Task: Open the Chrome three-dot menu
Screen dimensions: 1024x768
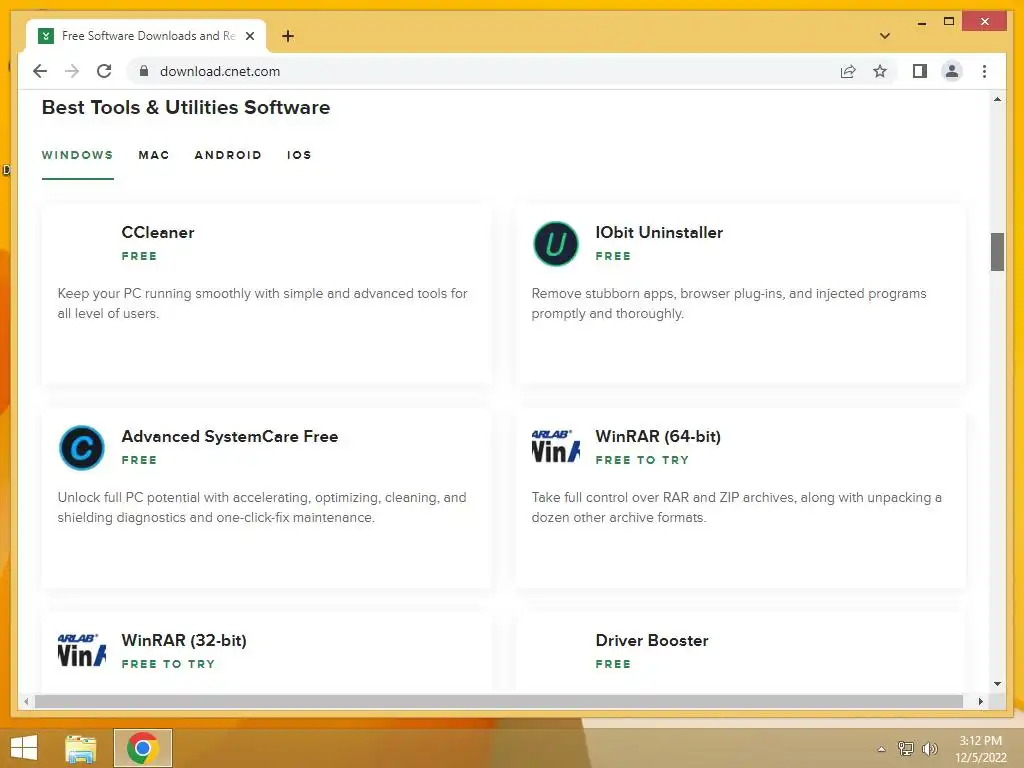Action: pyautogui.click(x=984, y=71)
